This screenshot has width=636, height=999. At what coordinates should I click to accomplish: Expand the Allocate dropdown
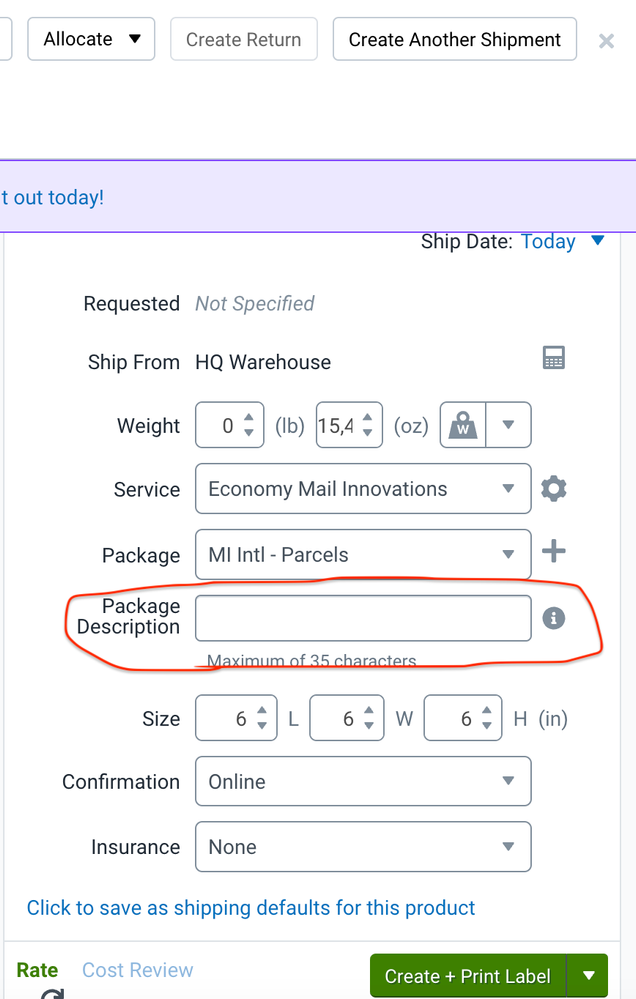click(135, 39)
